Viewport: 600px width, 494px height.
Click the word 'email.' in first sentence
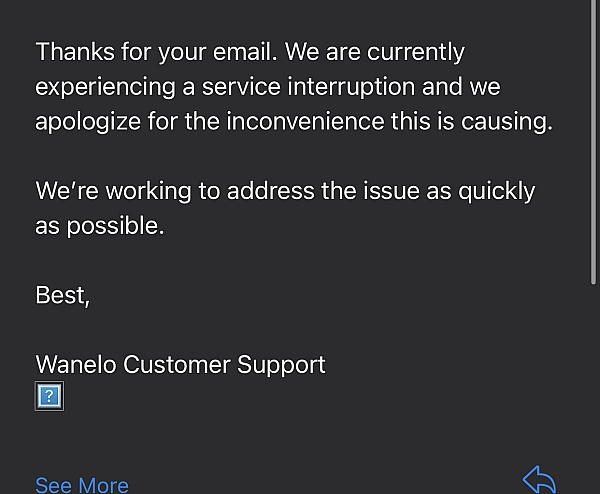click(x=245, y=52)
